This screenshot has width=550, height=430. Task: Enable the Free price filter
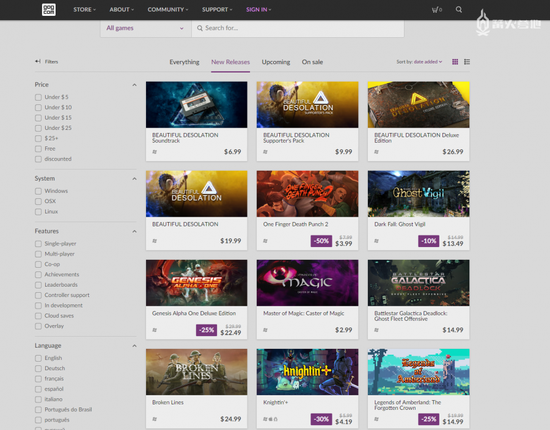pyautogui.click(x=38, y=149)
